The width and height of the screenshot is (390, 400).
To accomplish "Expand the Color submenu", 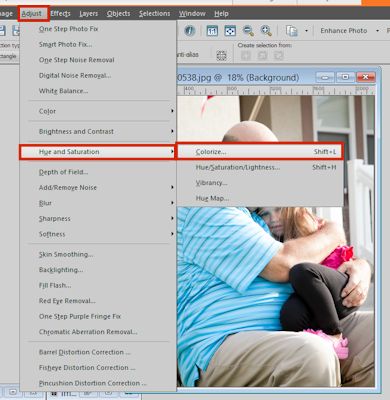I will (x=98, y=111).
